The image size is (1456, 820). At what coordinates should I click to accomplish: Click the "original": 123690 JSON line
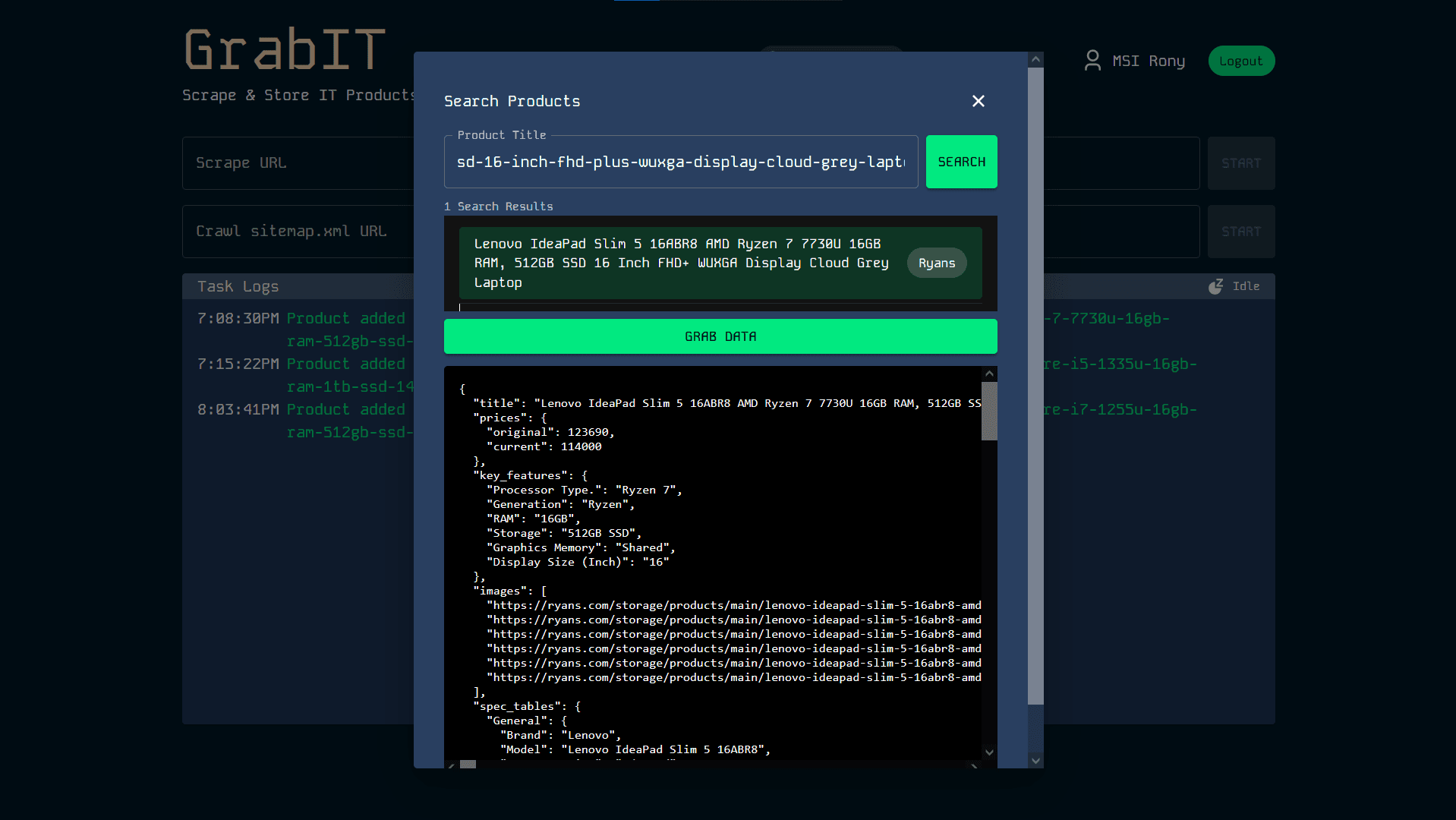[x=550, y=432]
